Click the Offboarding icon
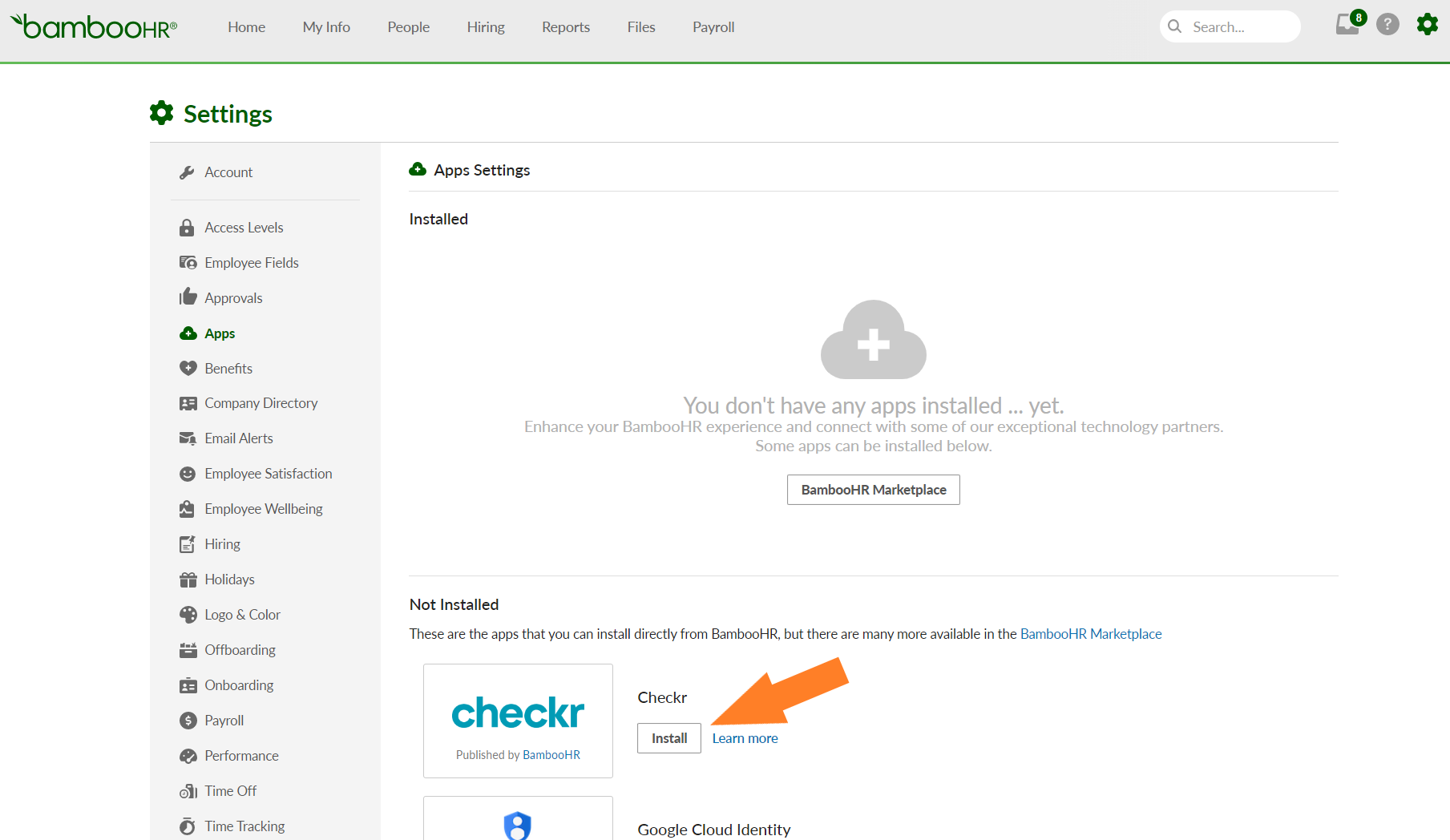The image size is (1450, 840). tap(188, 650)
